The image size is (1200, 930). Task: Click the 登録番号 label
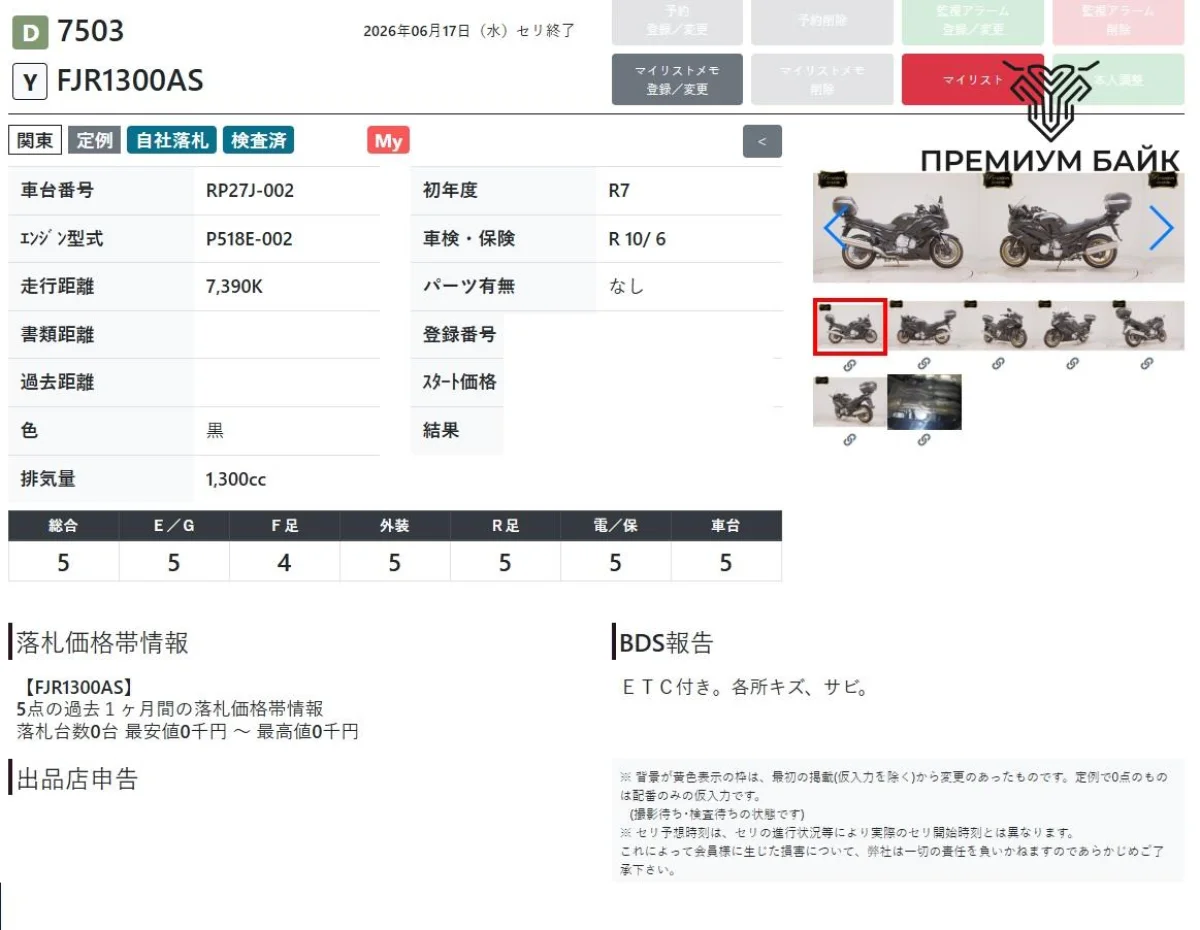[459, 334]
